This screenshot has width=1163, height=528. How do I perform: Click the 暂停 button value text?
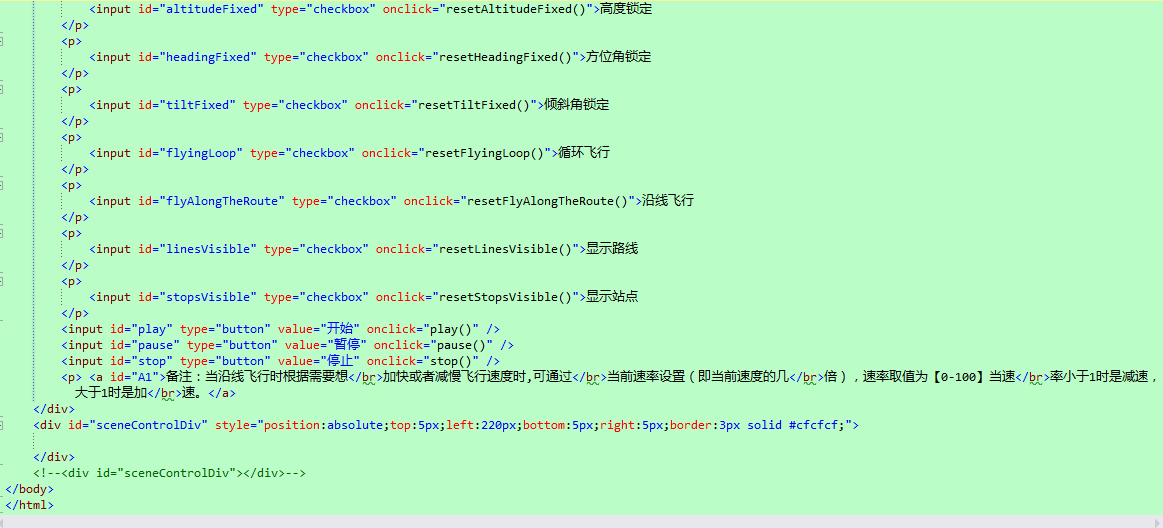[347, 345]
